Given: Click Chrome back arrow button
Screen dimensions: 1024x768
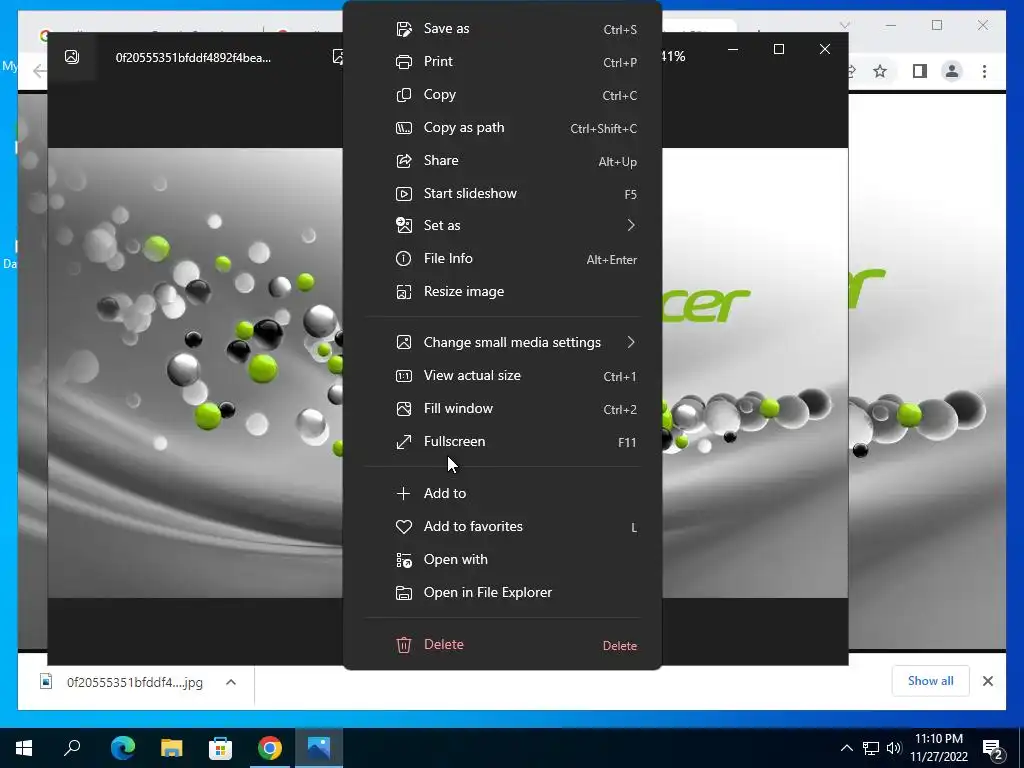Looking at the screenshot, I should pos(39,71).
